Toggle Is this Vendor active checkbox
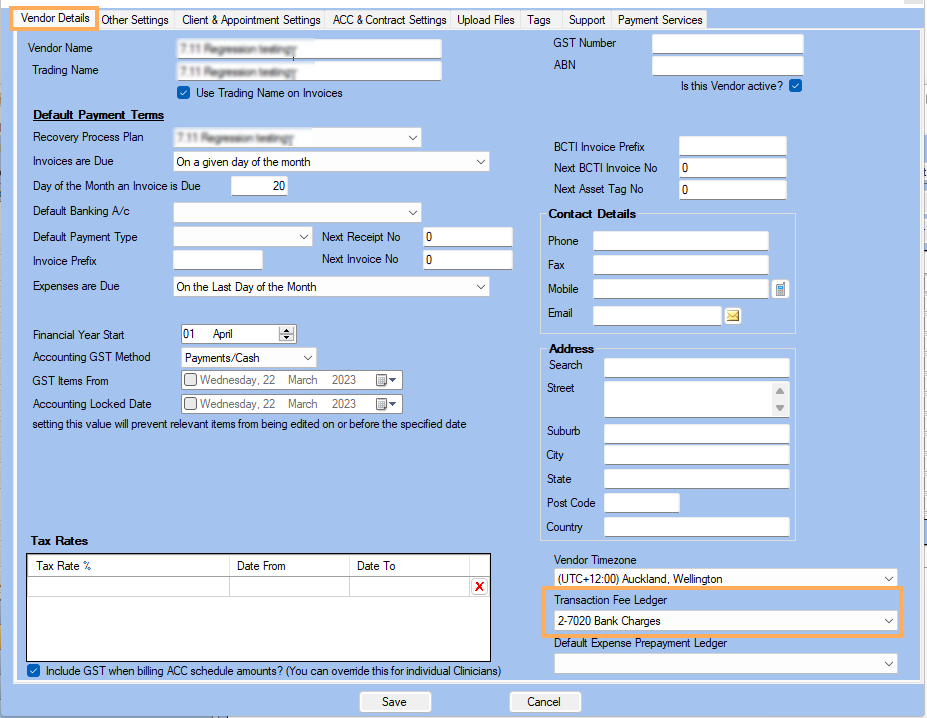 pyautogui.click(x=796, y=86)
